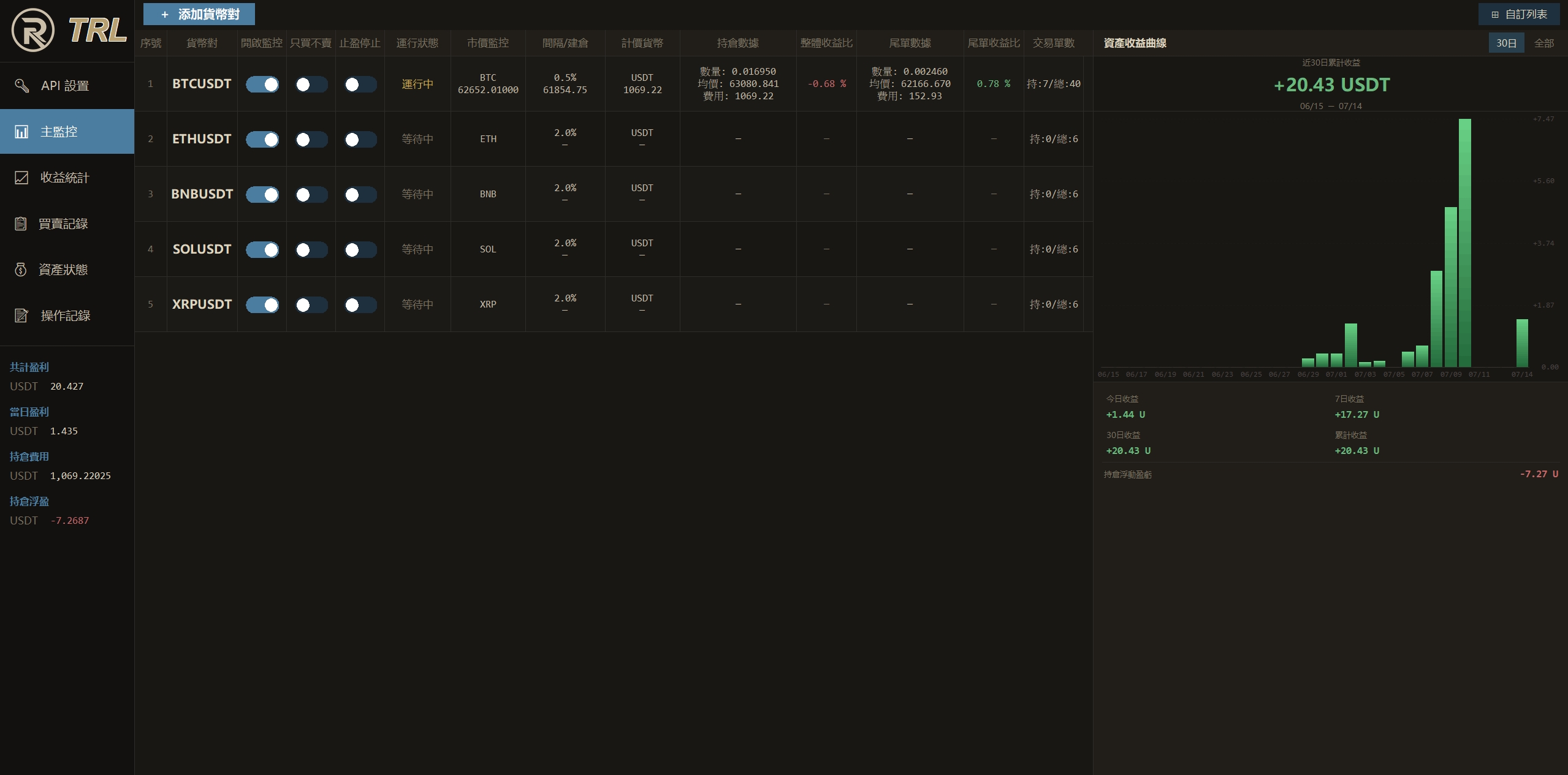Switch chart range to 全部
The height and width of the screenshot is (775, 1568).
point(1543,43)
